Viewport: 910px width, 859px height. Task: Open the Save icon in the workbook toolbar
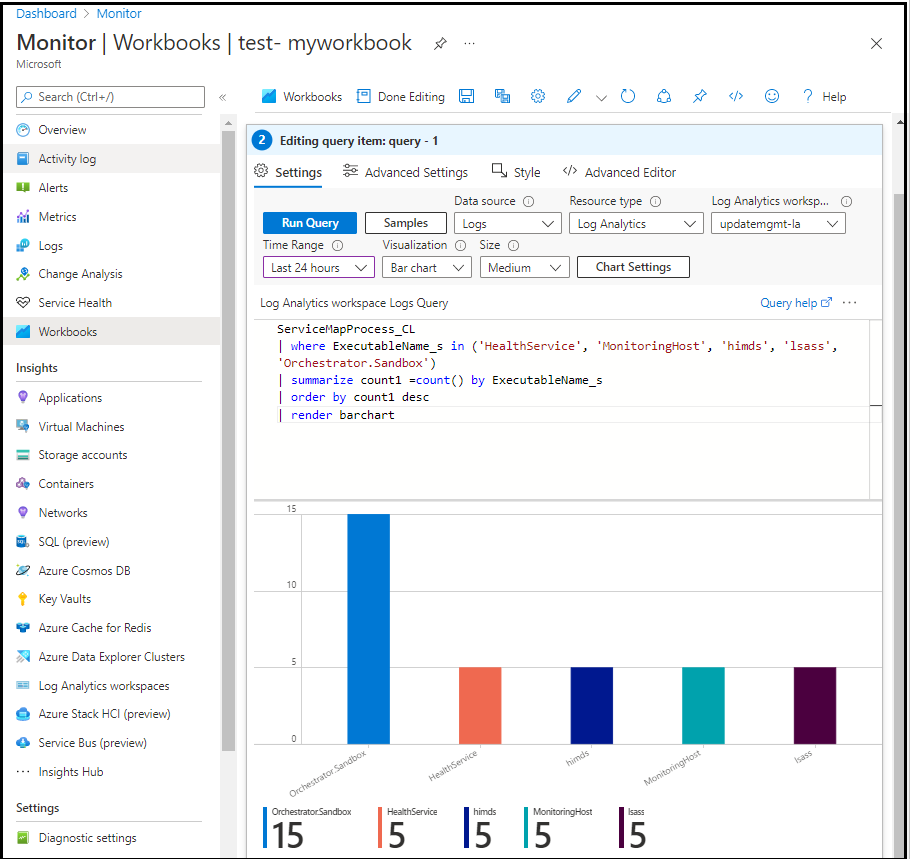pos(466,96)
